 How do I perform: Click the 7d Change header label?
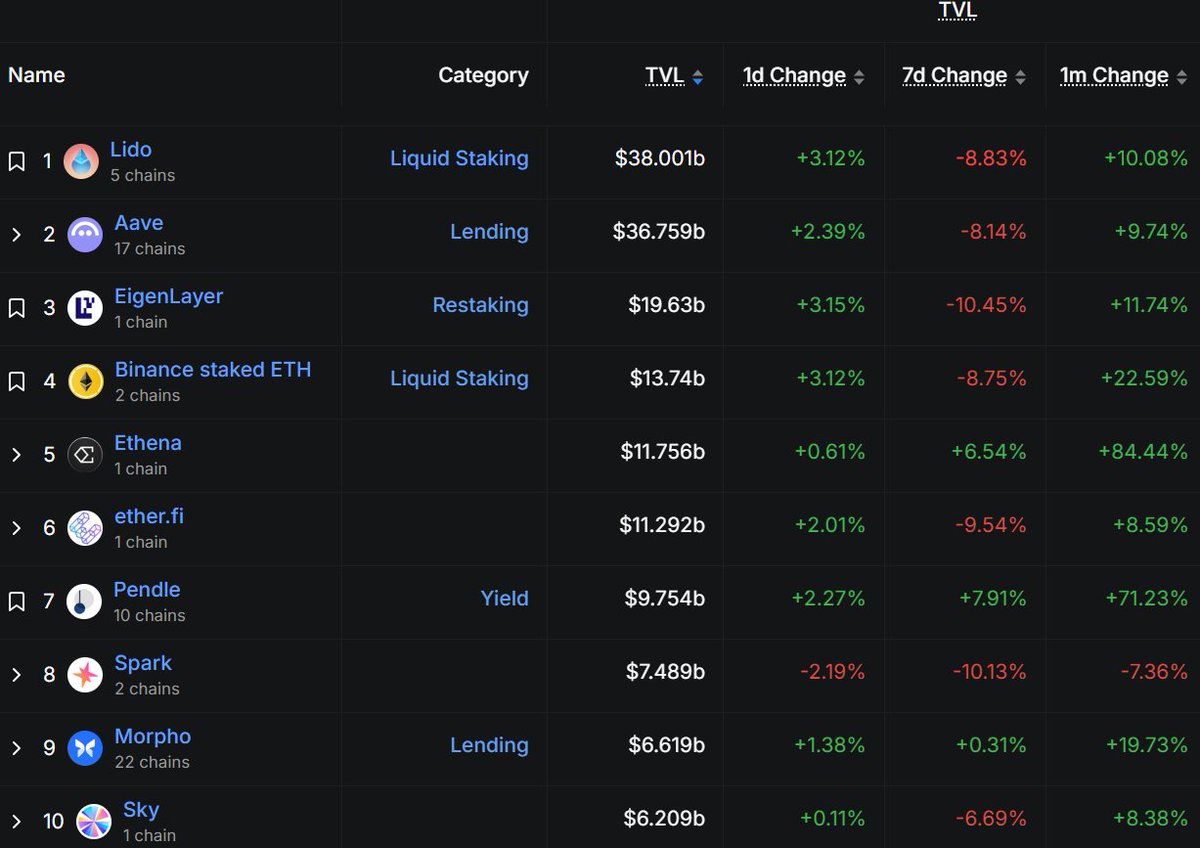pyautogui.click(x=955, y=76)
